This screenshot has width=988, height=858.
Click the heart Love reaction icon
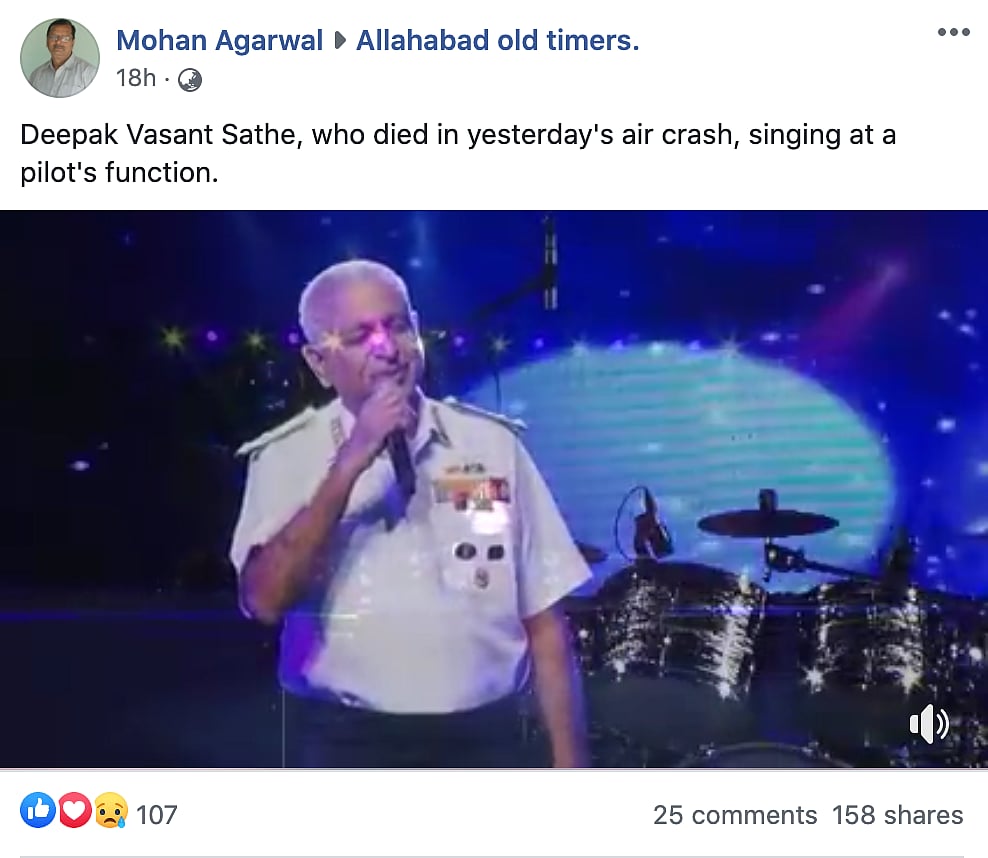coord(74,810)
